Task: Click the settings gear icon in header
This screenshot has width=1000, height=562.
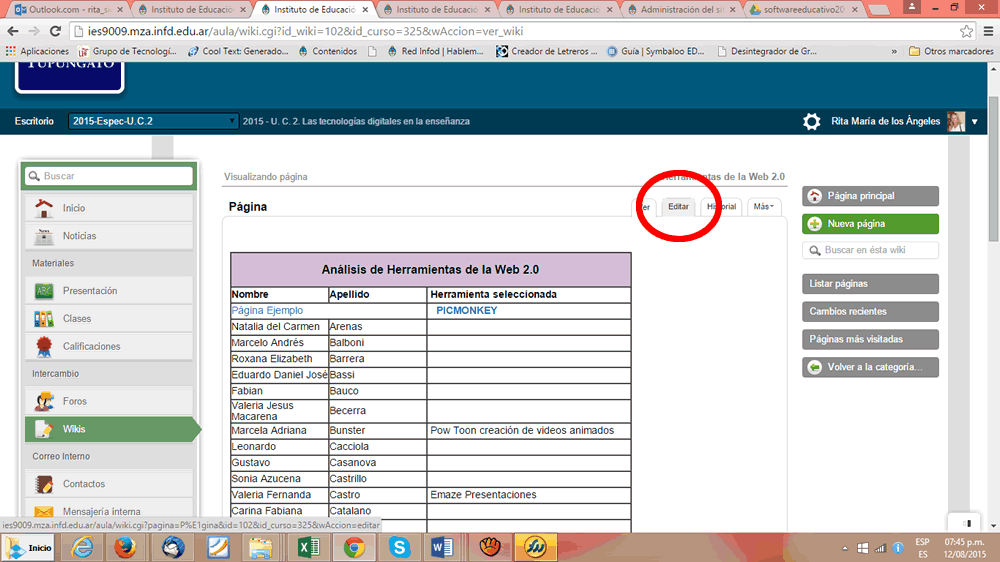Action: 811,121
